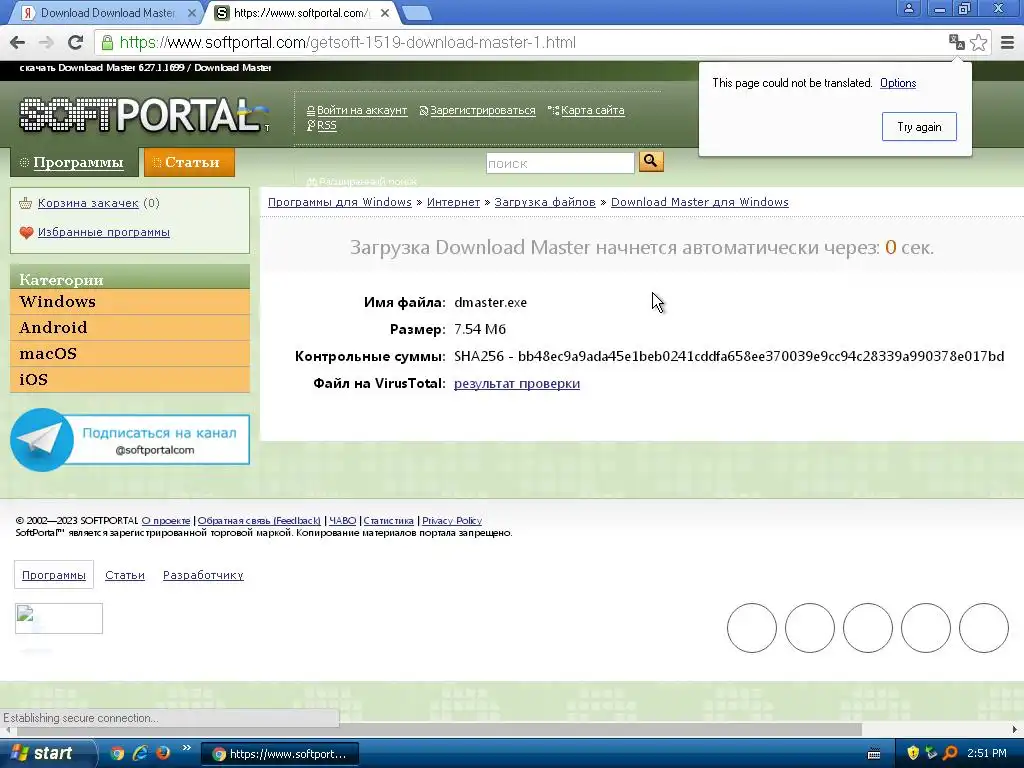The height and width of the screenshot is (768, 1024).
Task: Click the network connection tray icon
Action: 931,753
